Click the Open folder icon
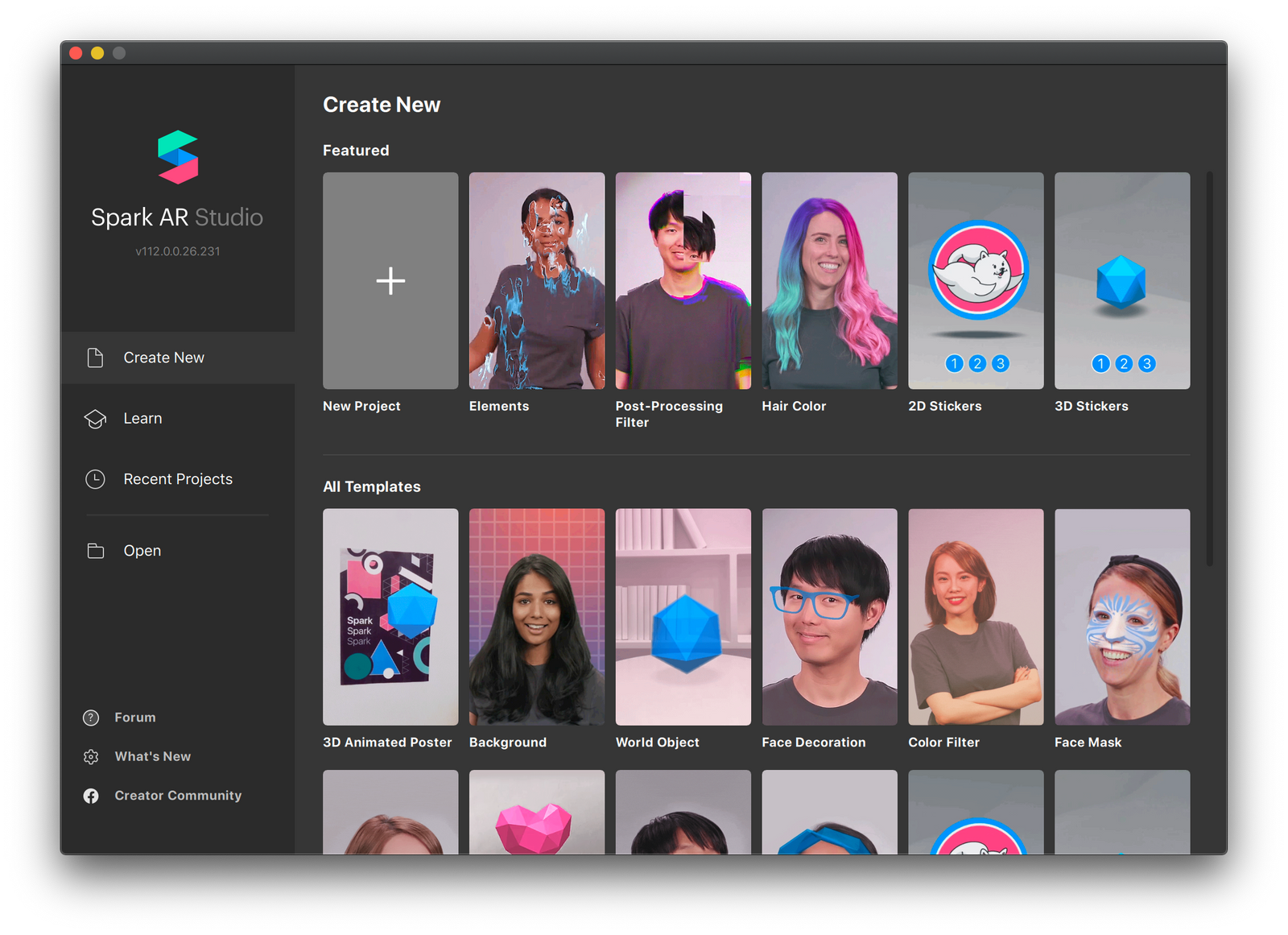 pos(95,551)
